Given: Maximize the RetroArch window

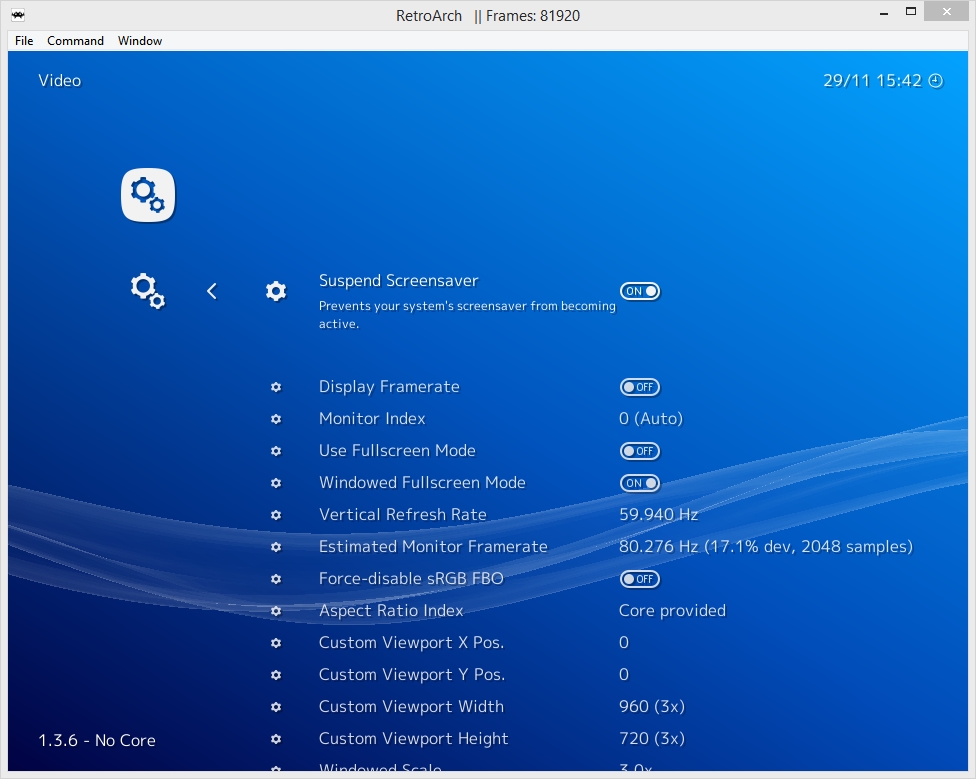Looking at the screenshot, I should 911,12.
